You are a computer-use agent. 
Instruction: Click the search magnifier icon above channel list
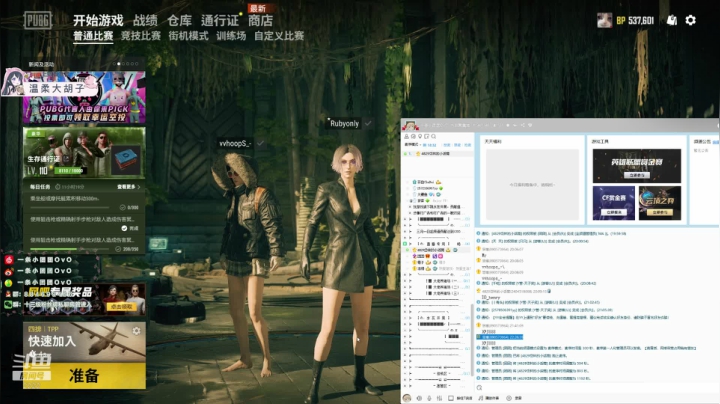(x=433, y=136)
